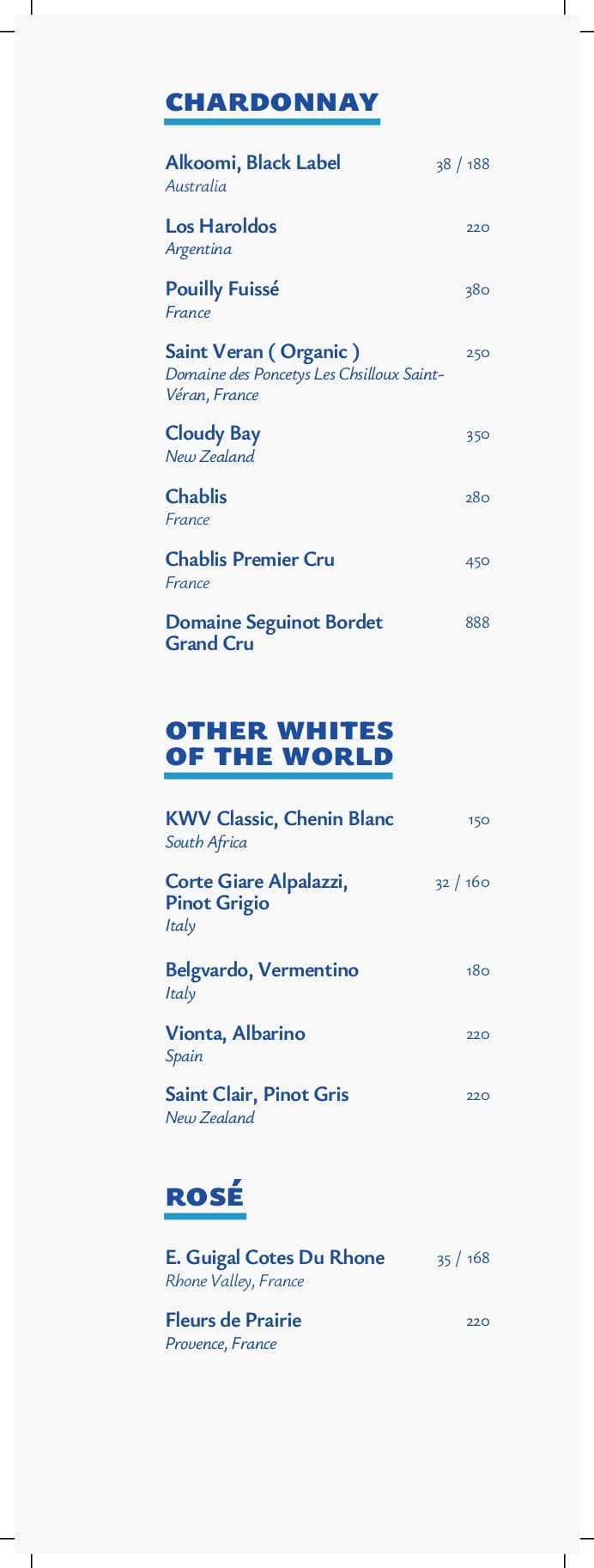Image resolution: width=594 pixels, height=1568 pixels.
Task: Click the CHARDONNAY section heading
Action: (x=271, y=102)
